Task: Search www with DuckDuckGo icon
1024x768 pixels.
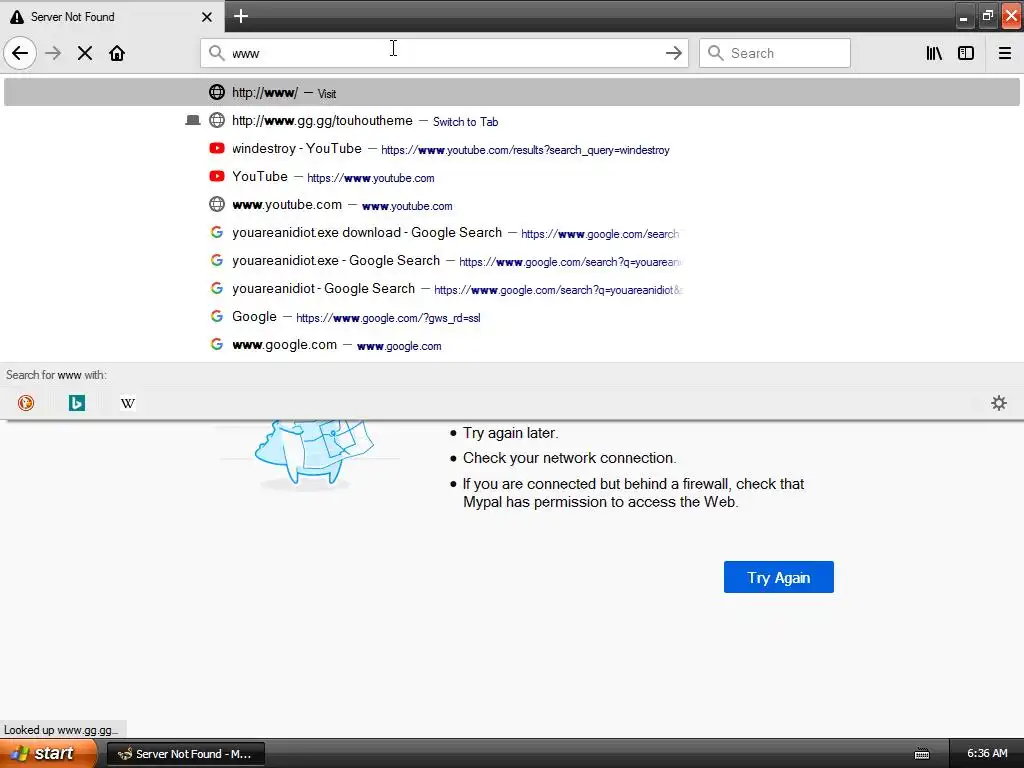Action: click(x=26, y=403)
